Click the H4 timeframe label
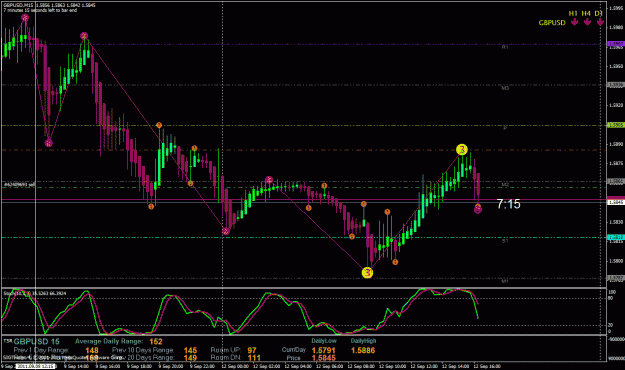 tap(586, 13)
